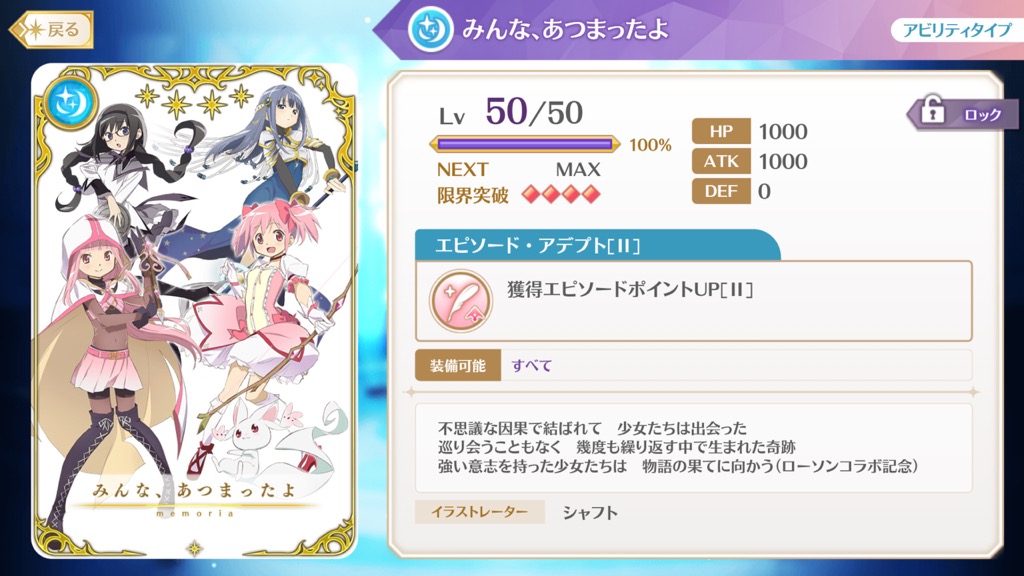Click the DEF stat label
The image size is (1024, 576).
[721, 191]
